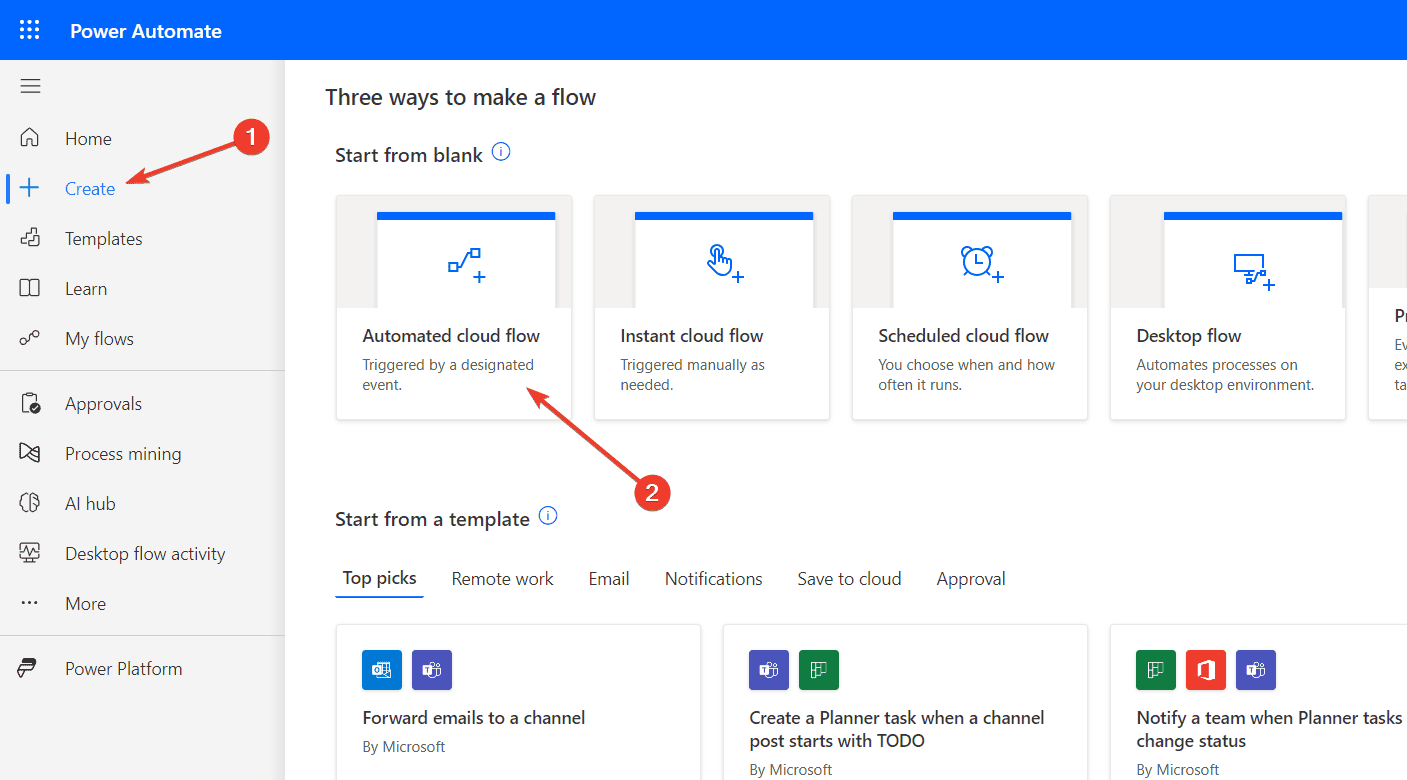Collapse the sidebar with the hamburger icon
1407x780 pixels.
(30, 86)
